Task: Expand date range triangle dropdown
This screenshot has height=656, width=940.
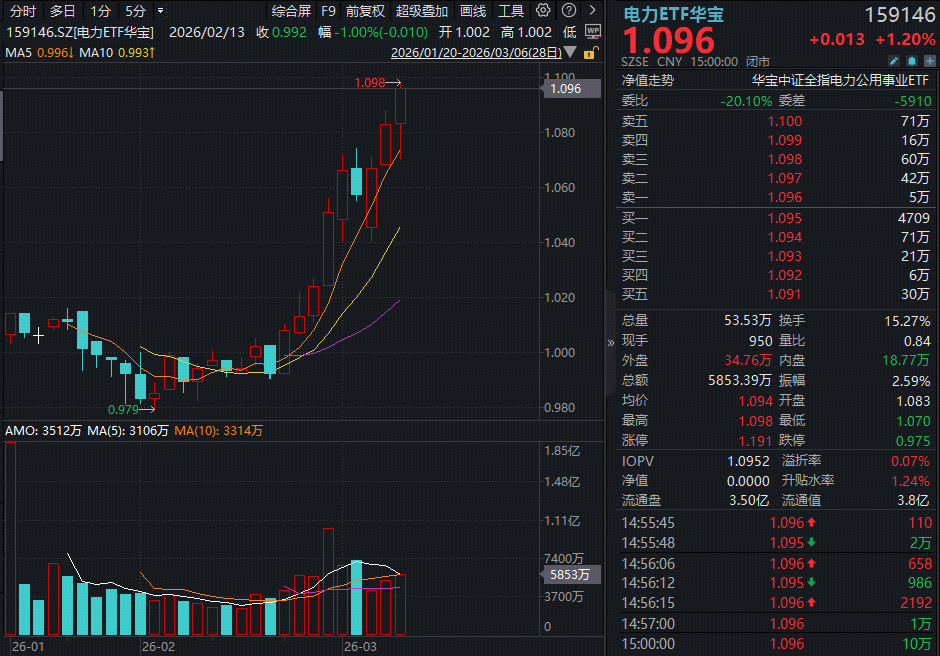Action: [569, 52]
